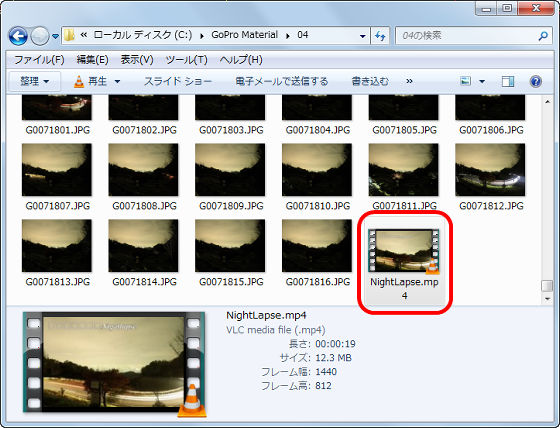Open the recent pages dropdown arrow
This screenshot has width=560, height=428.
[x=55, y=36]
